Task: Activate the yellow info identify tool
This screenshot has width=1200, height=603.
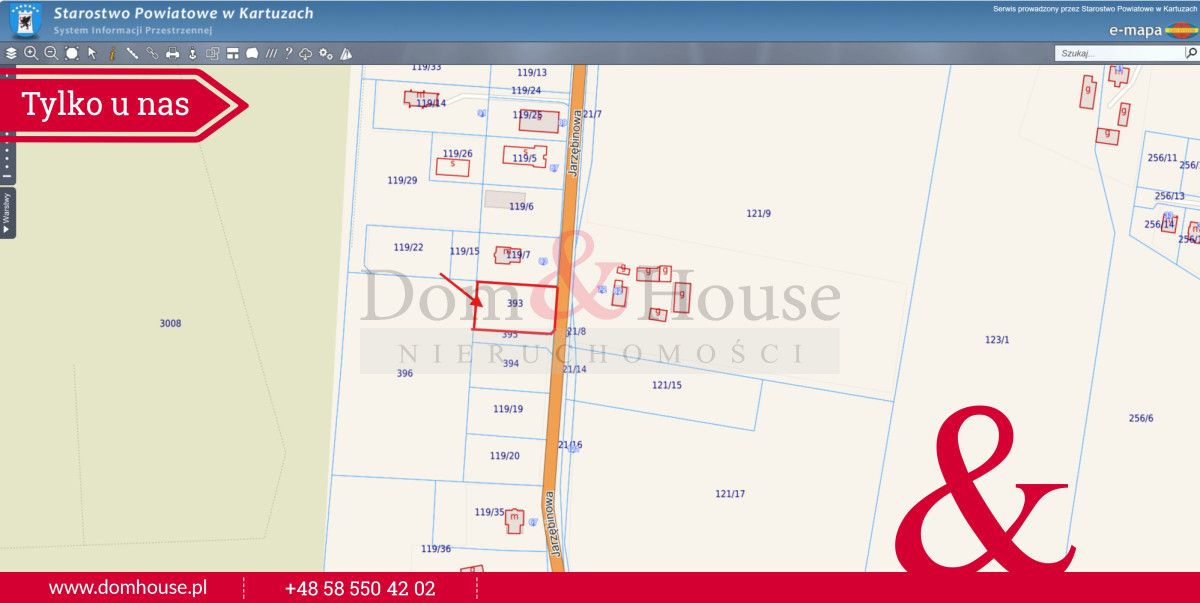Action: coord(112,53)
